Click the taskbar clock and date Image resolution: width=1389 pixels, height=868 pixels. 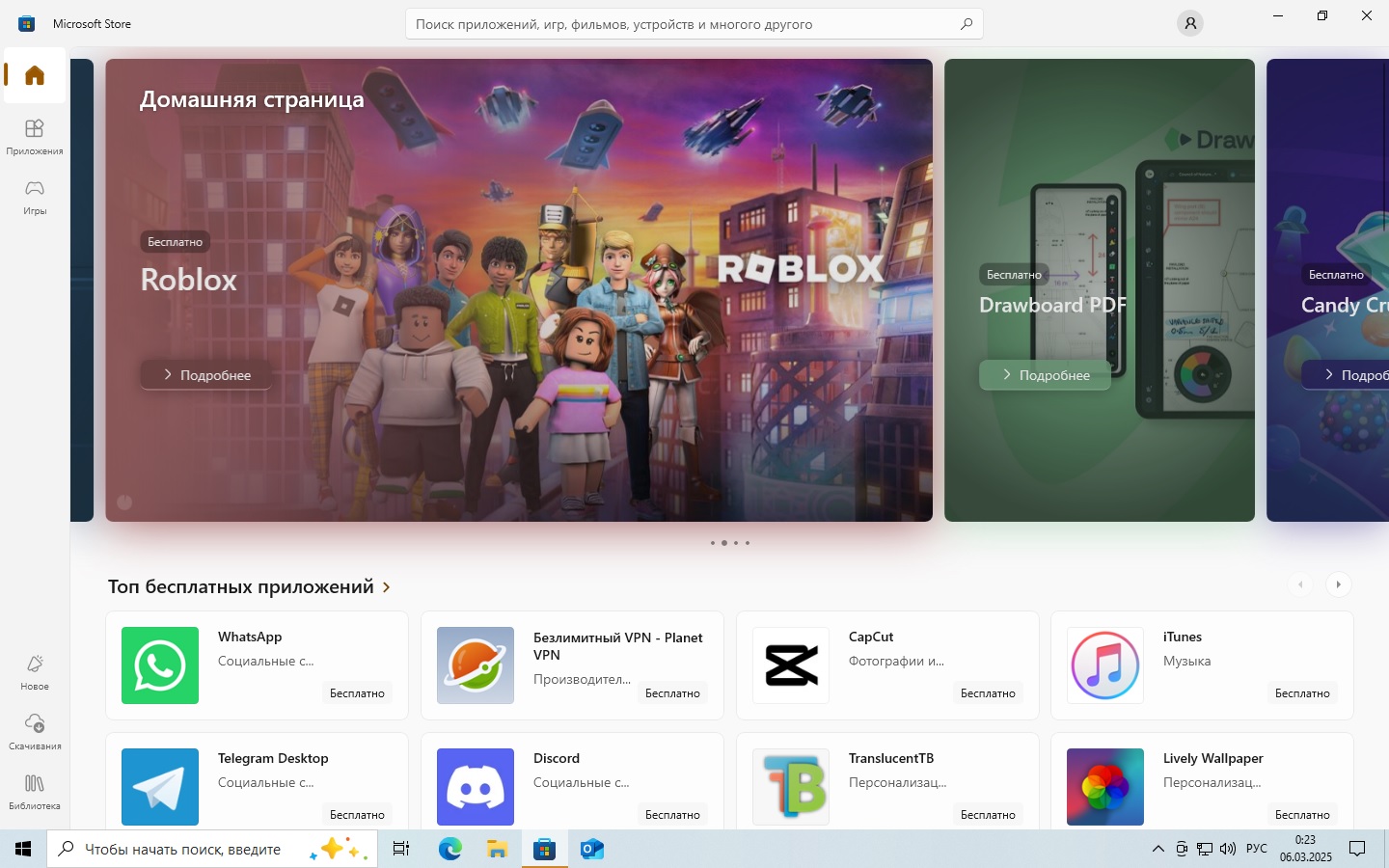tap(1305, 849)
